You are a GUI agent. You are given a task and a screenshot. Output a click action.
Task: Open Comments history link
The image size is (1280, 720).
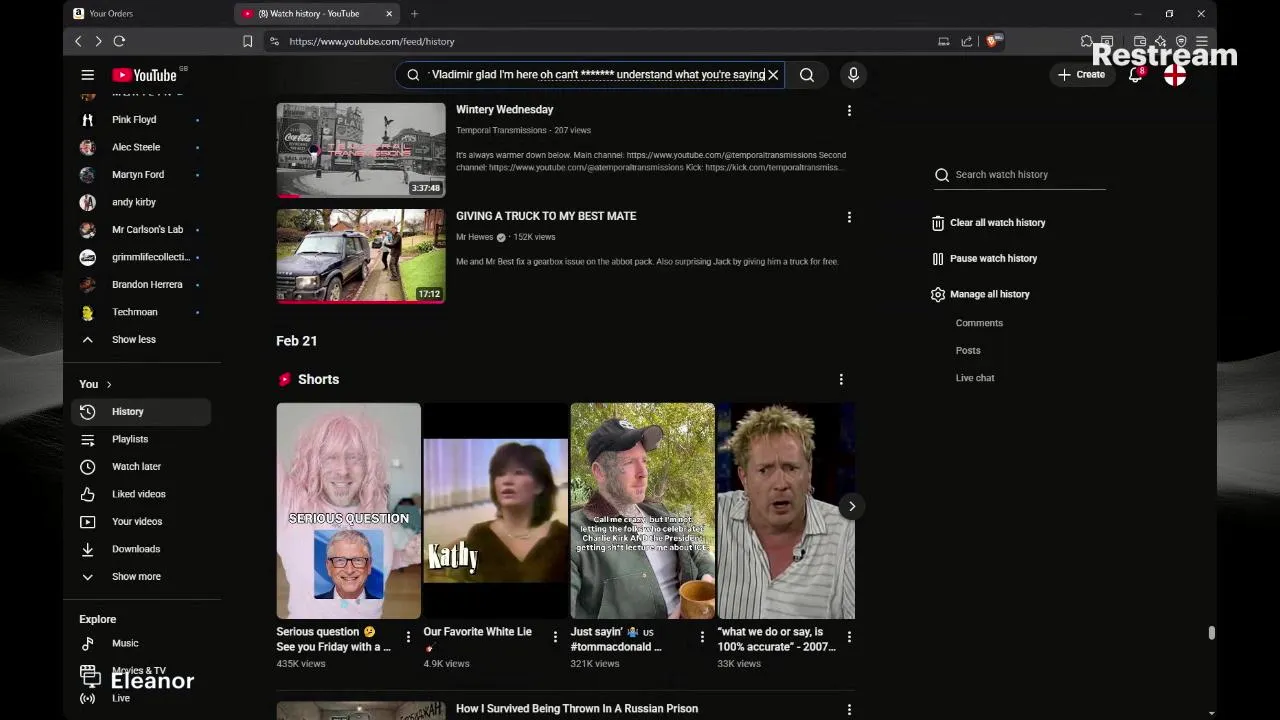click(979, 323)
